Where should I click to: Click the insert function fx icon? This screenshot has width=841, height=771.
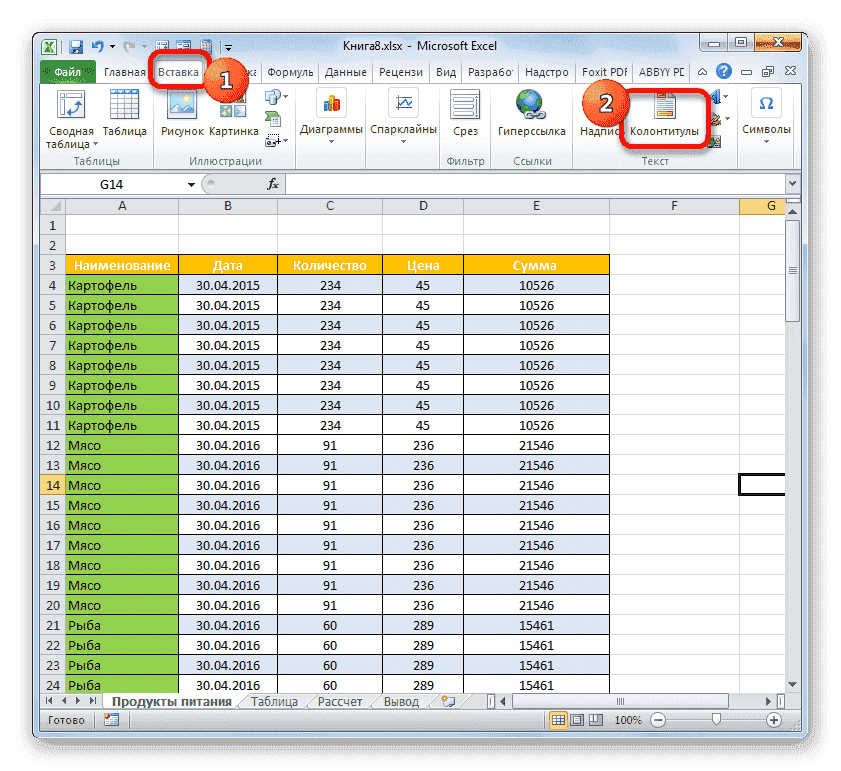coord(273,185)
